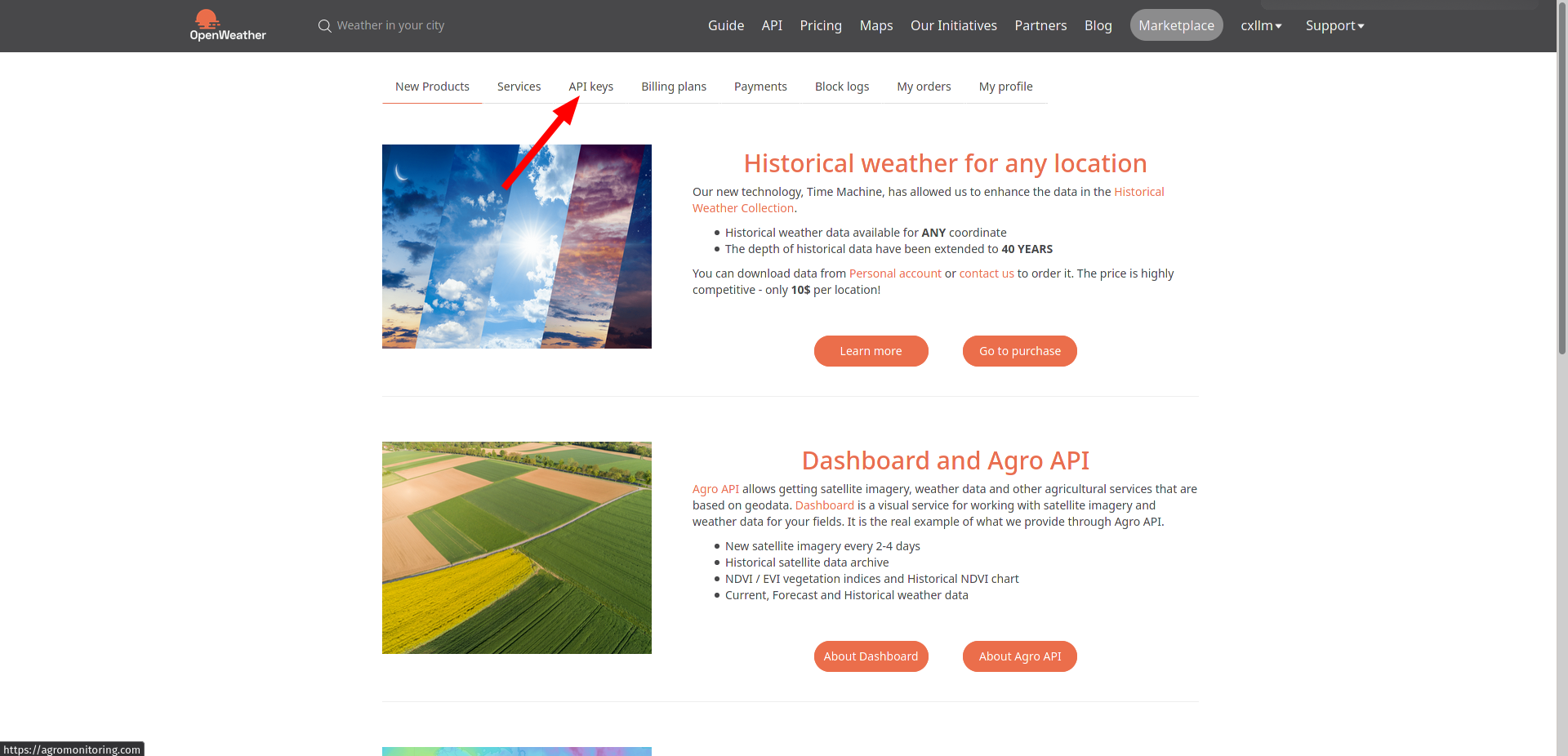Click the OpenWeather logo
The height and width of the screenshot is (756, 1568).
(x=227, y=25)
